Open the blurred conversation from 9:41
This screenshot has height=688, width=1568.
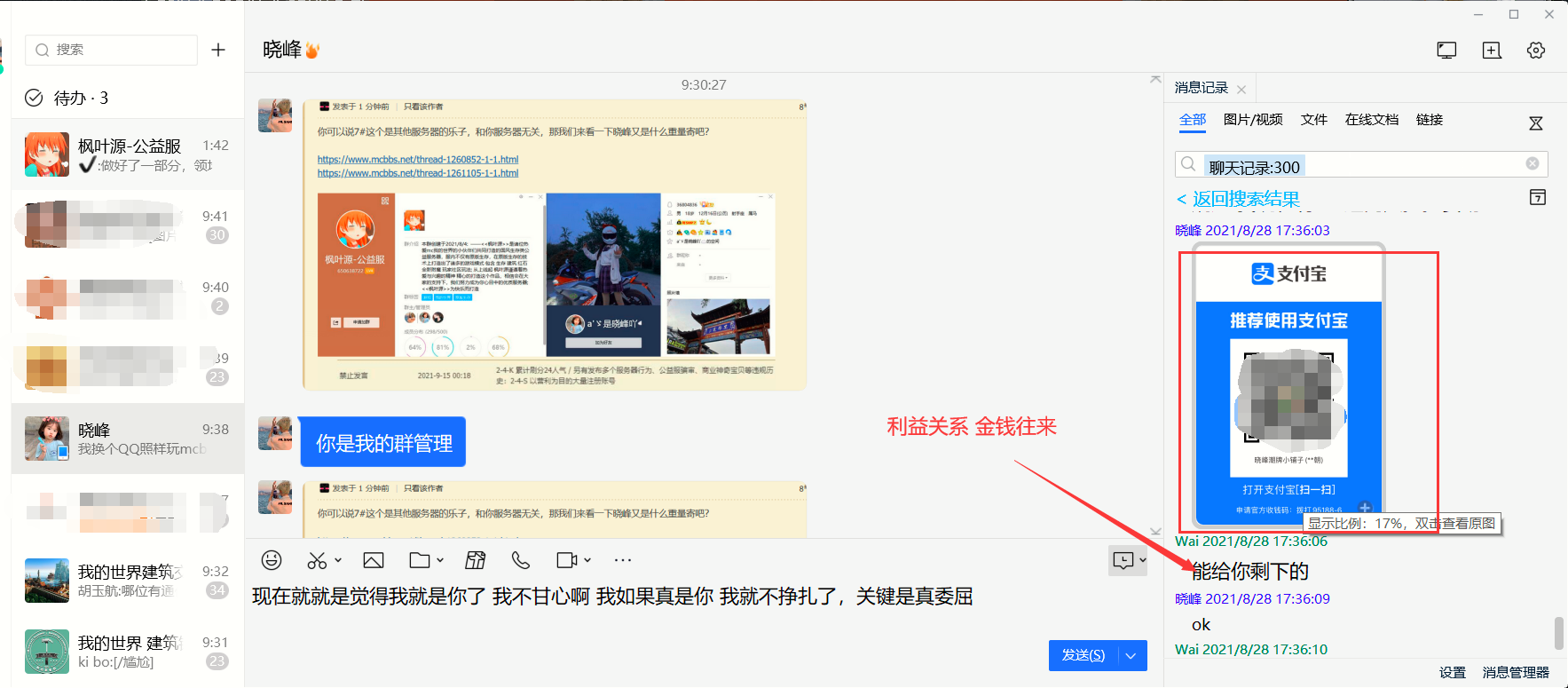tap(128, 225)
